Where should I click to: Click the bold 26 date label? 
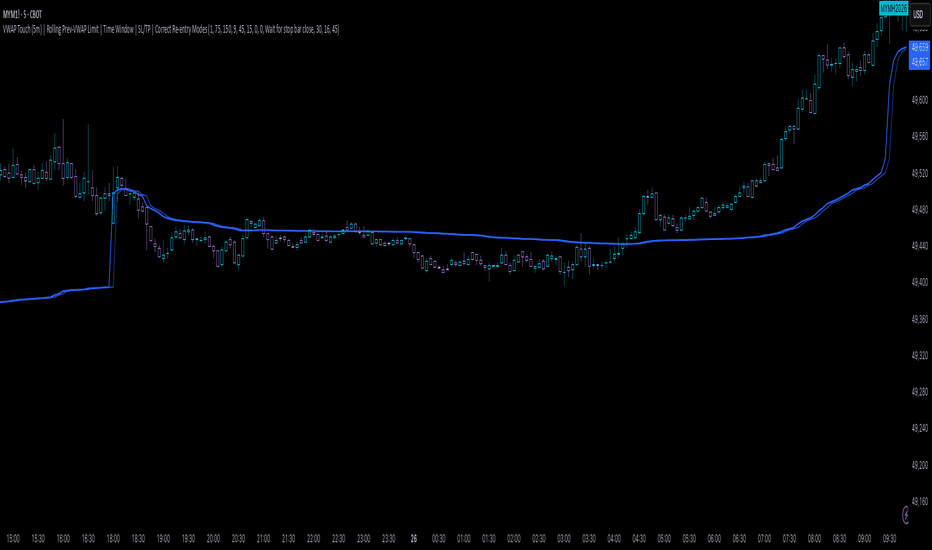(x=414, y=539)
